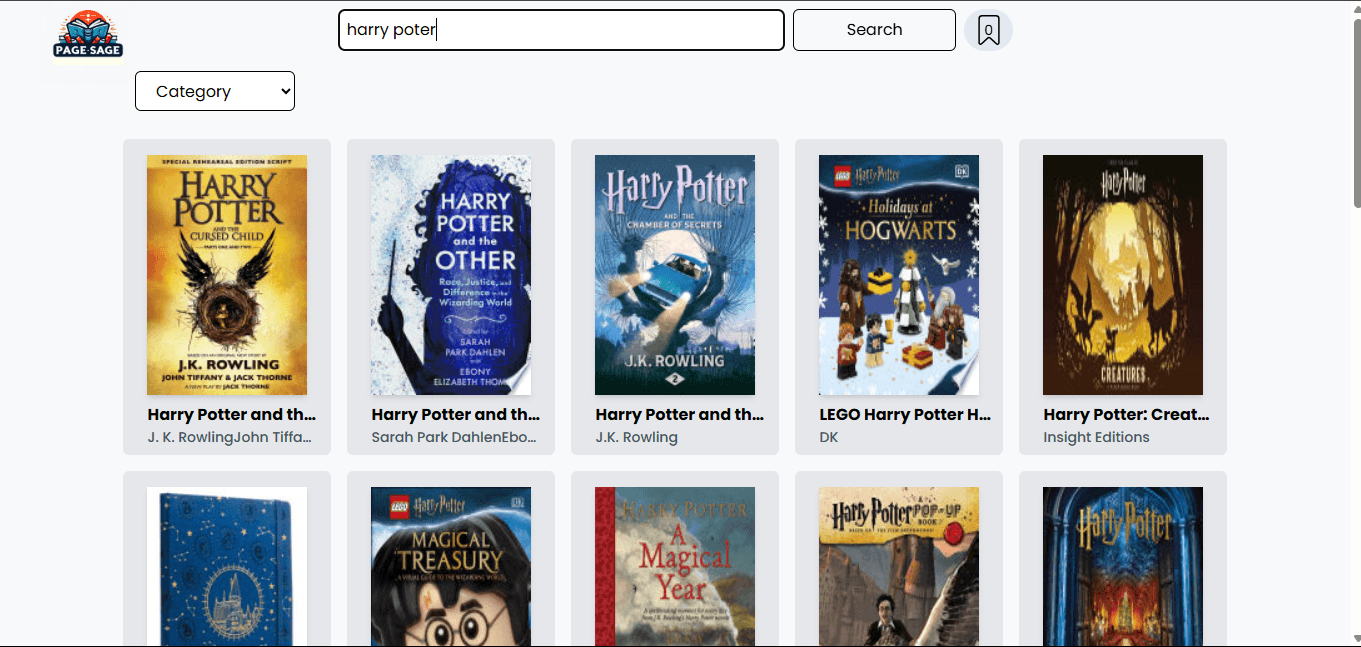
Task: Select the A Magical Year book cover
Action: (675, 566)
